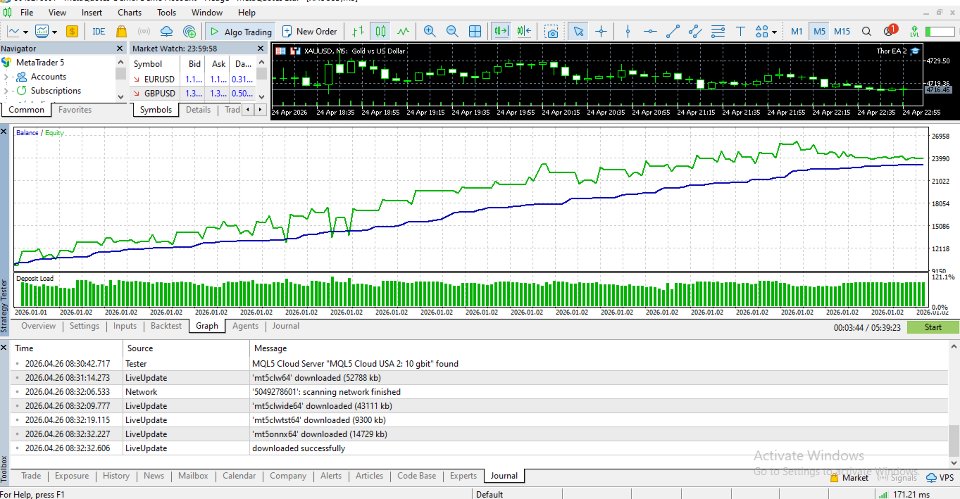
Task: Open the Signals broadcast icon
Action: pos(144,31)
